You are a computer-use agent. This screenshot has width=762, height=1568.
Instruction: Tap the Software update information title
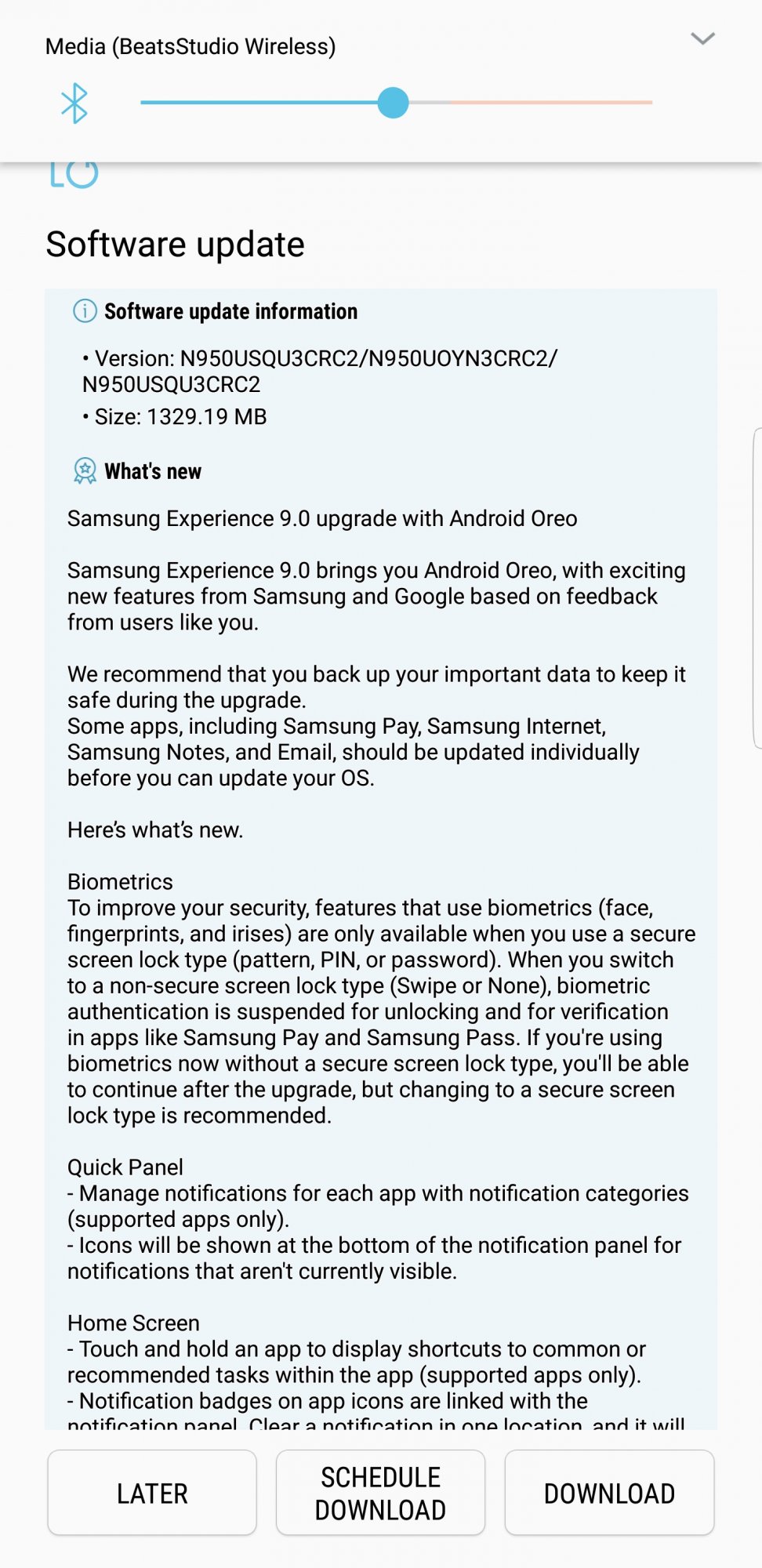click(x=230, y=311)
